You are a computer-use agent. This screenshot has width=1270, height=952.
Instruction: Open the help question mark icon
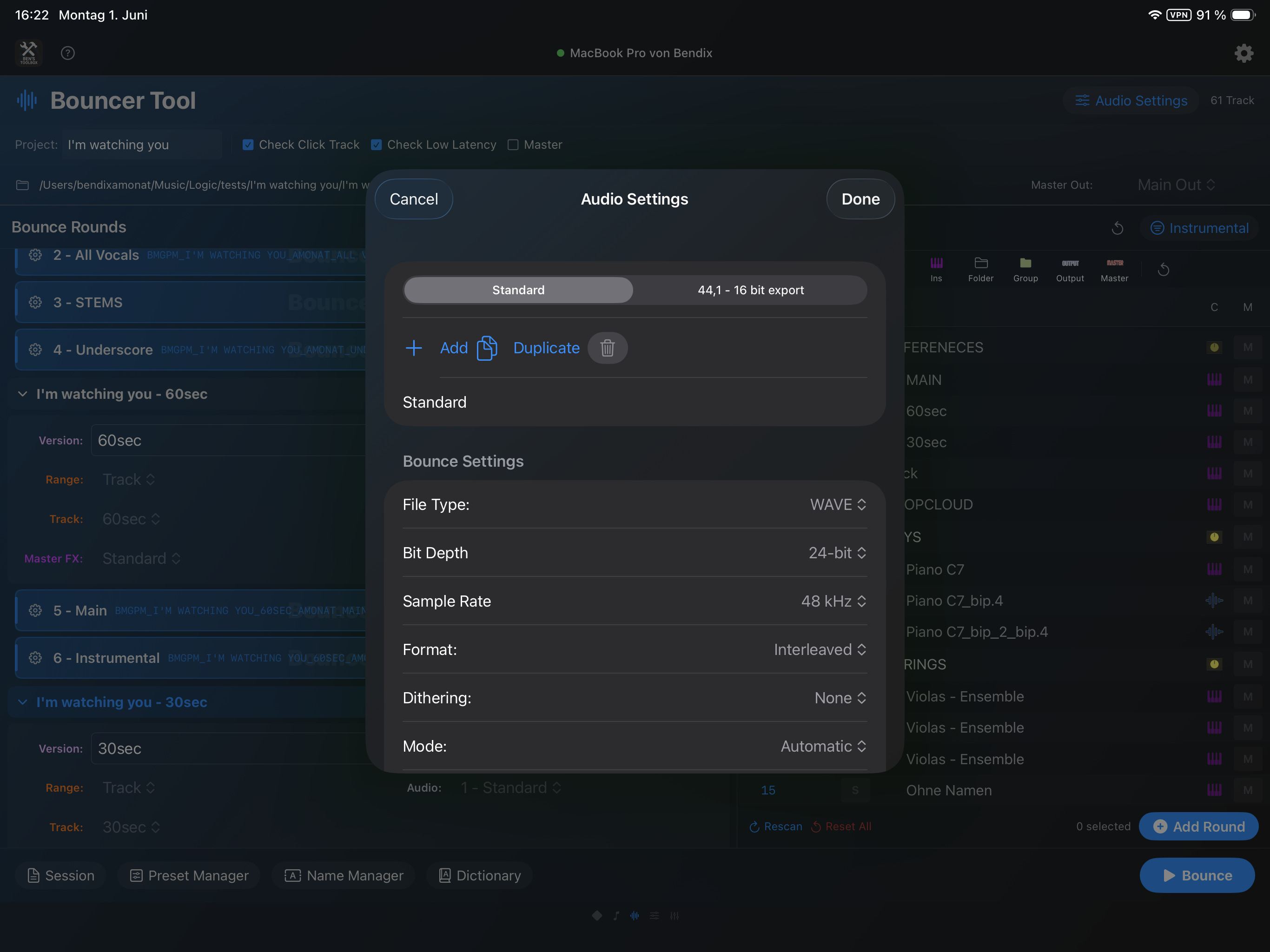coord(68,53)
